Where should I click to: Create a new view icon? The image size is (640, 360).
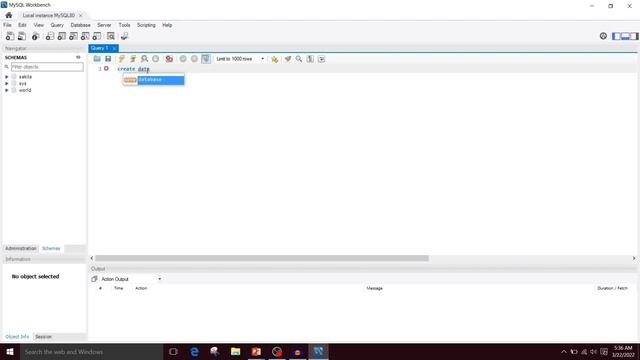coord(73,36)
